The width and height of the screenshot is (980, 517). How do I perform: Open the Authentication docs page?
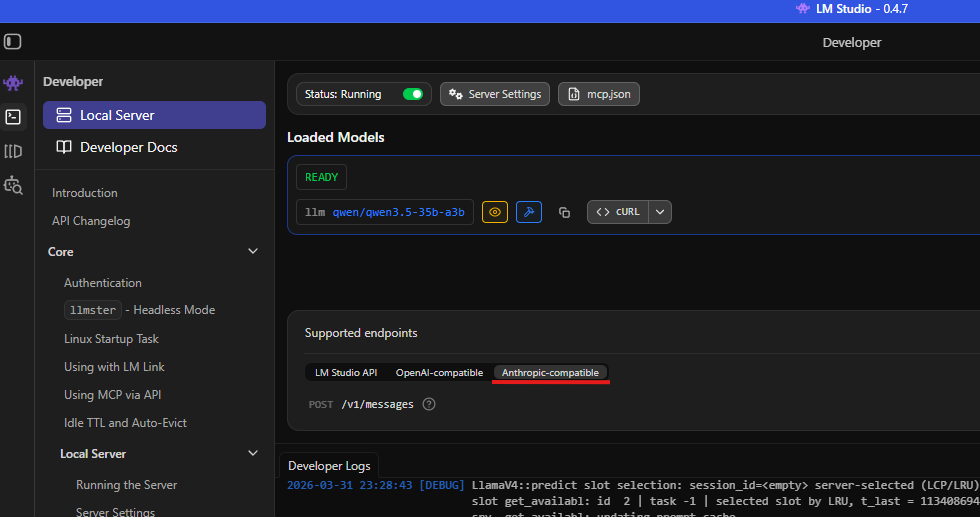pos(102,283)
